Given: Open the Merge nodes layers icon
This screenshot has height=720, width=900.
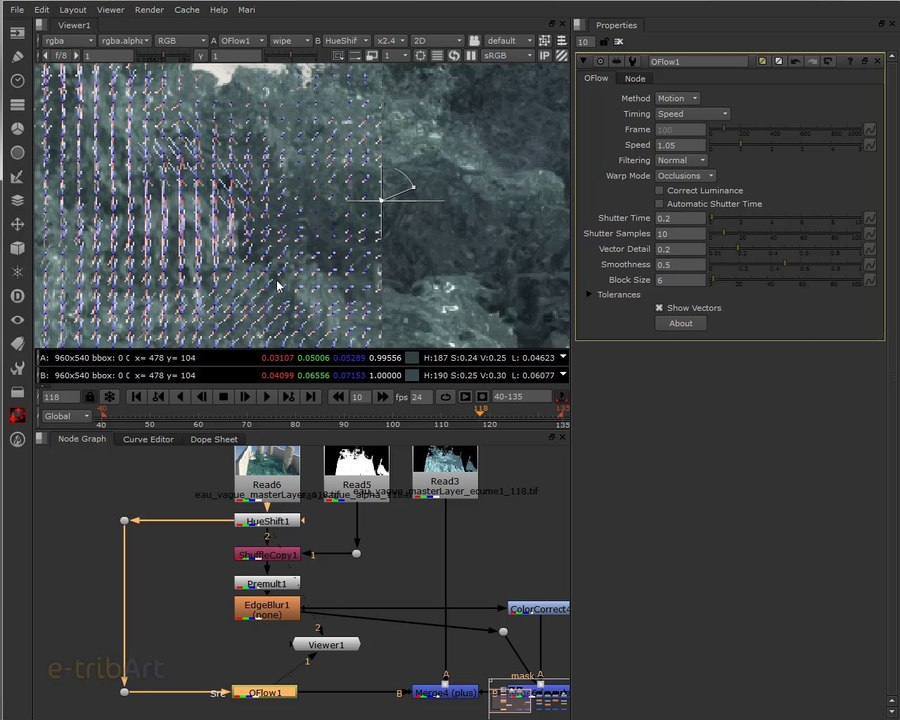Looking at the screenshot, I should 17,200.
